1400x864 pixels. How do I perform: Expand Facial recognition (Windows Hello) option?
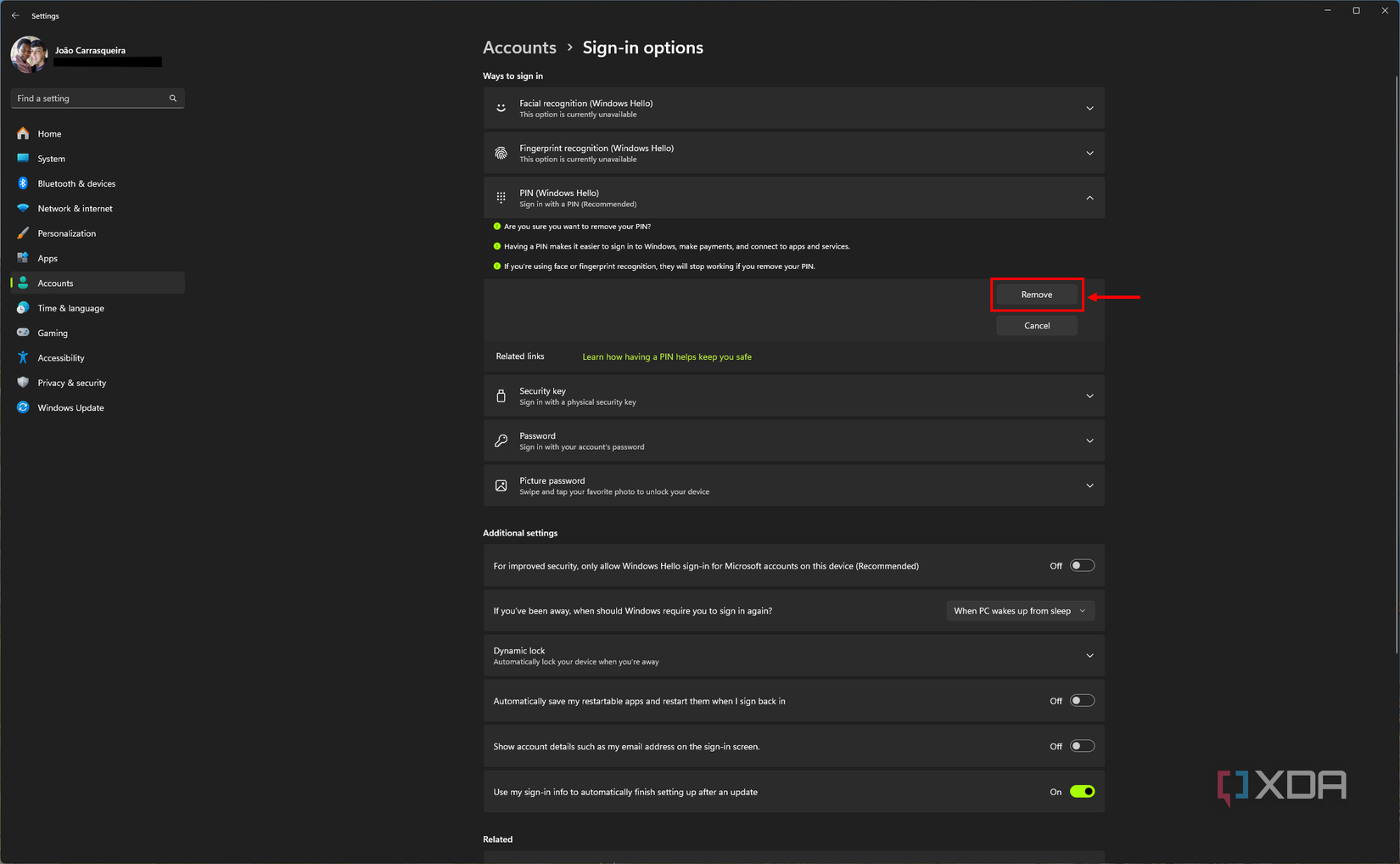point(794,109)
